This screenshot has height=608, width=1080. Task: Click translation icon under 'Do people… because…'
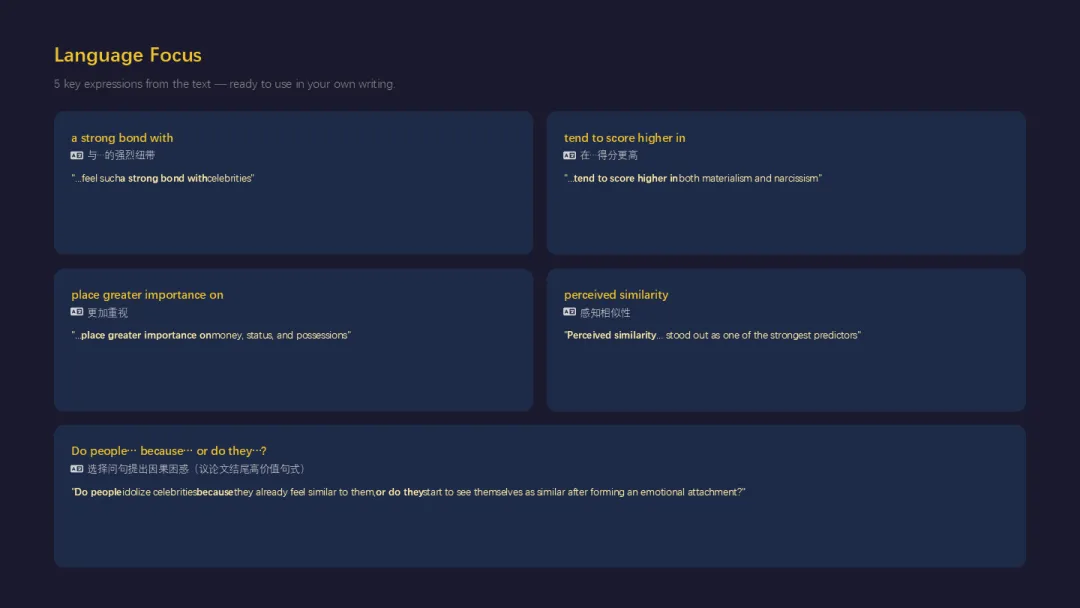[76, 469]
